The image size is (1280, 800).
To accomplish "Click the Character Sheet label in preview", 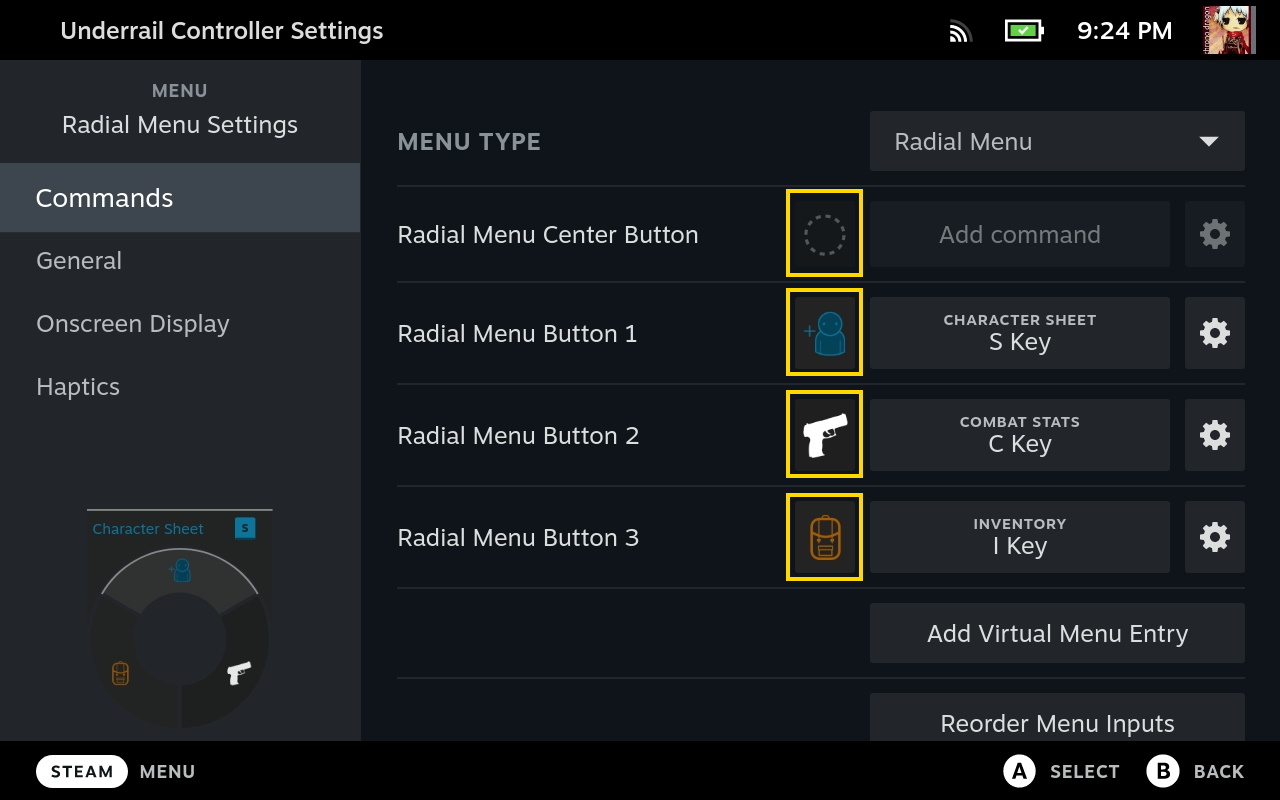I will click(148, 529).
